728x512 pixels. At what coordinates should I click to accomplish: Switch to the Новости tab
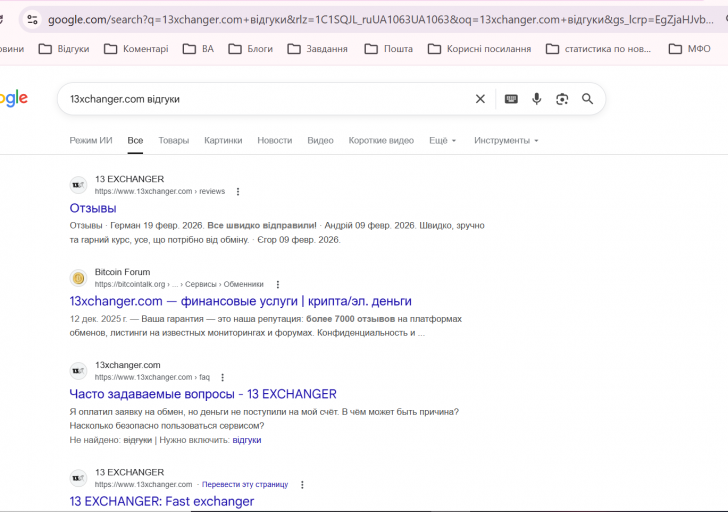point(275,140)
